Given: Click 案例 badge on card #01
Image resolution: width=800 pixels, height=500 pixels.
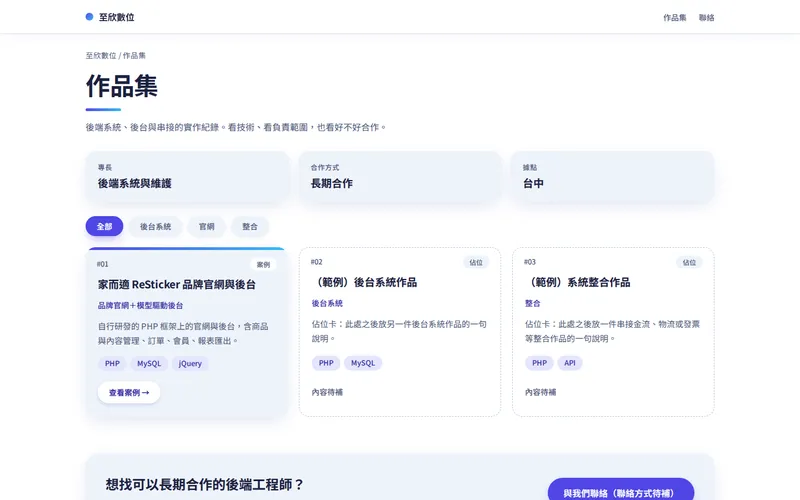Looking at the screenshot, I should 263,265.
